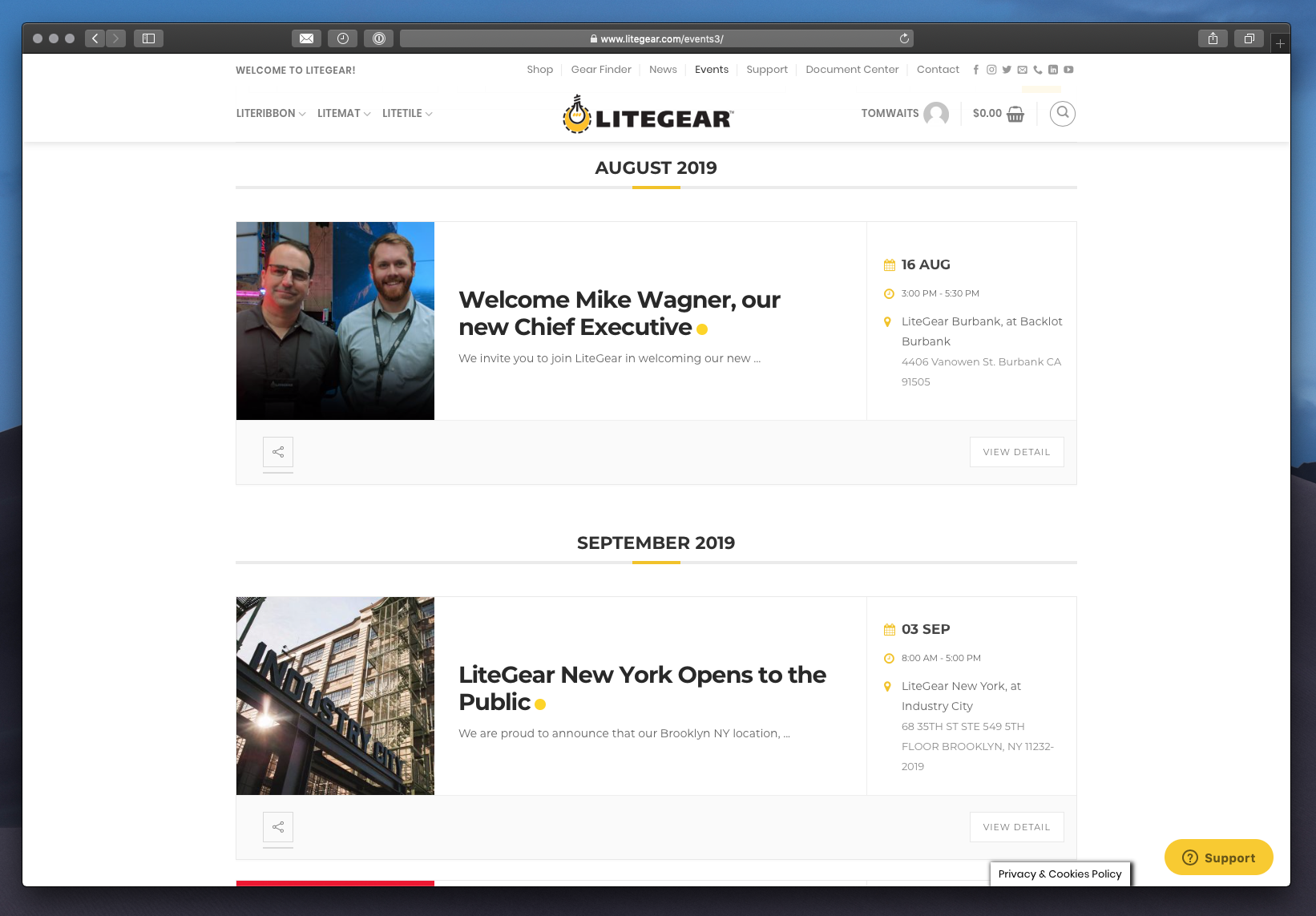
Task: Expand the LITERIBBON menu
Action: click(x=271, y=114)
